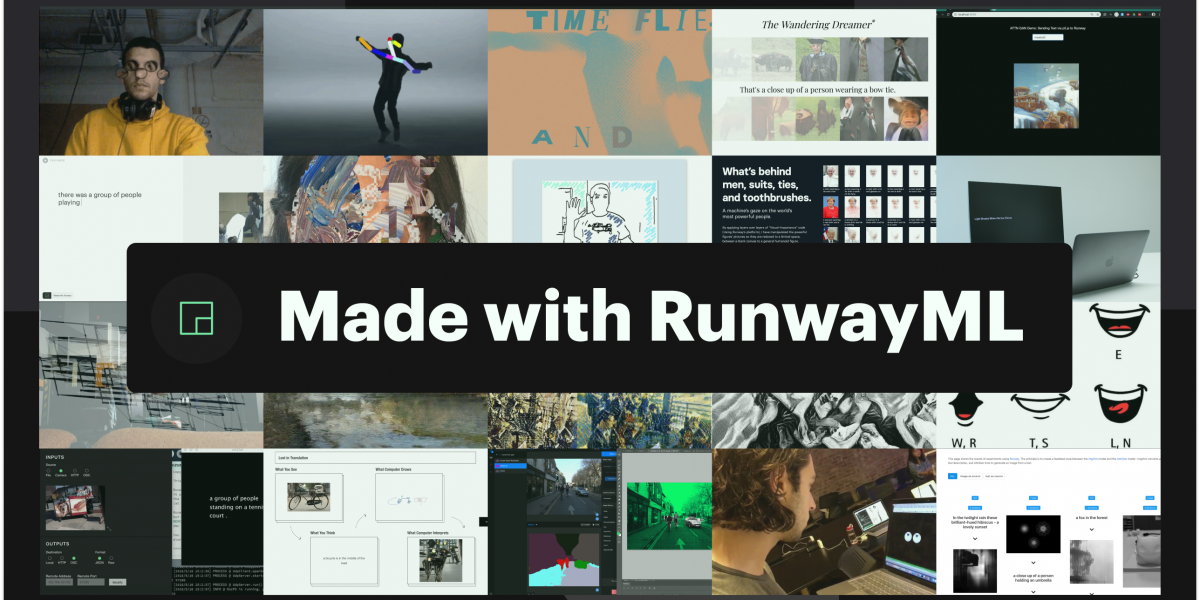
Task: Open the green segmentation street image
Action: 665,520
